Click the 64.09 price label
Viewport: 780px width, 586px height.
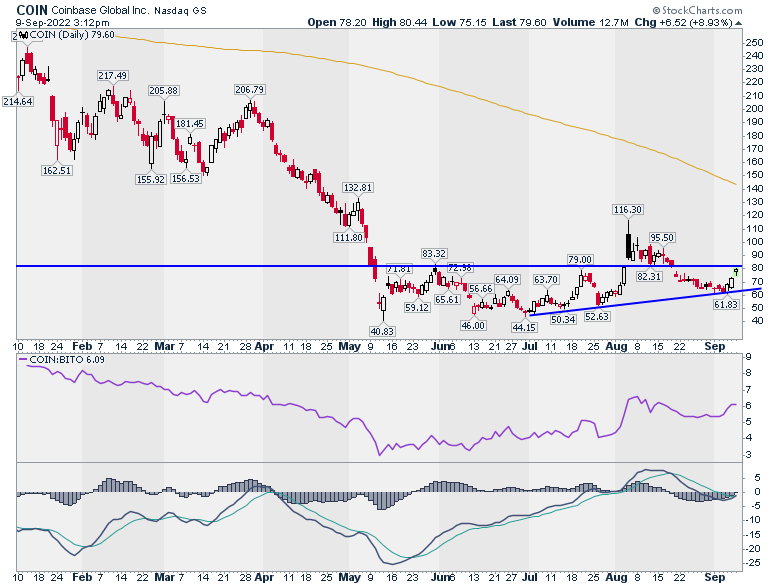point(507,280)
